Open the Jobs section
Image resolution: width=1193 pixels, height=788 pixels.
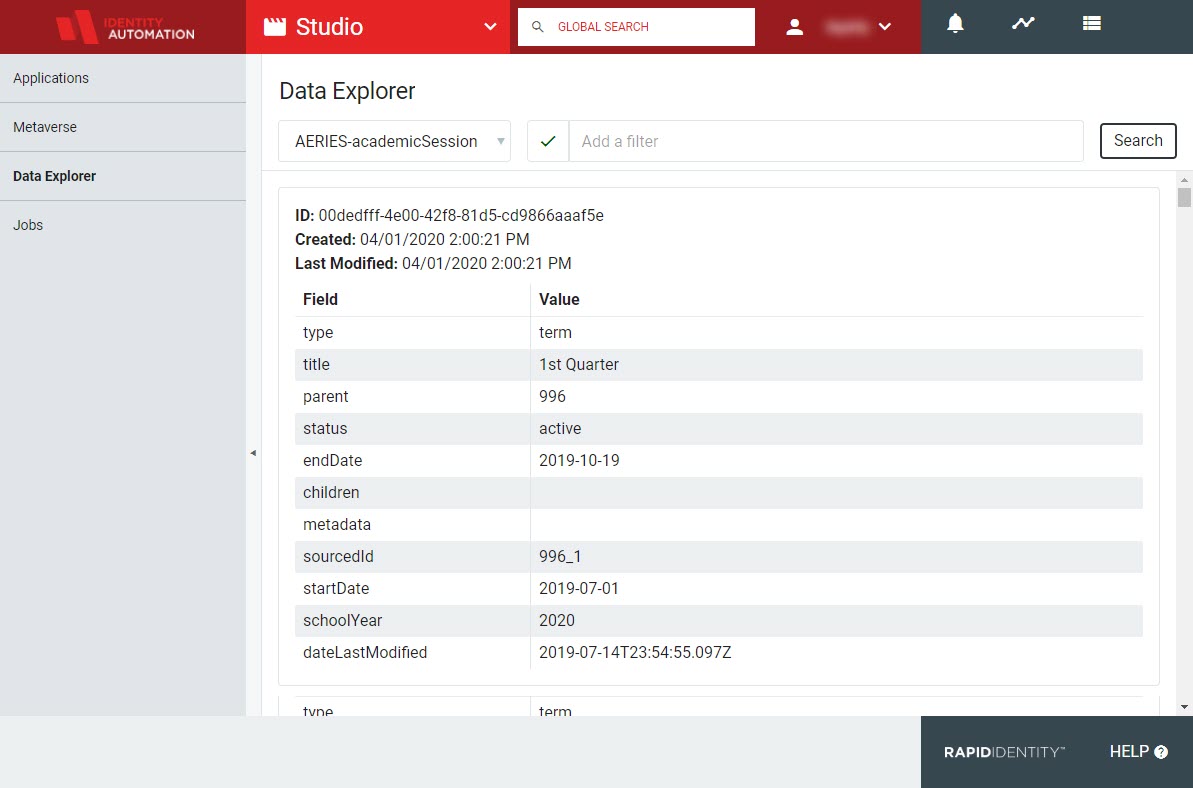point(28,225)
